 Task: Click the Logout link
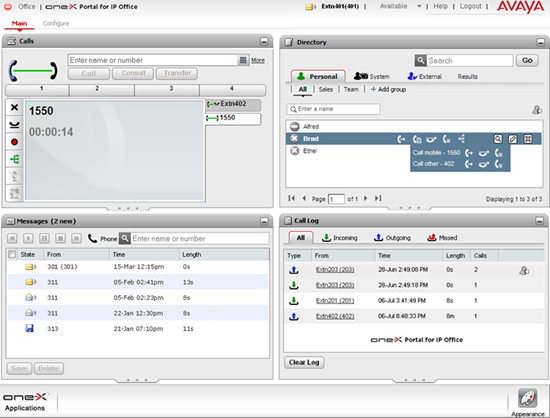[x=470, y=6]
